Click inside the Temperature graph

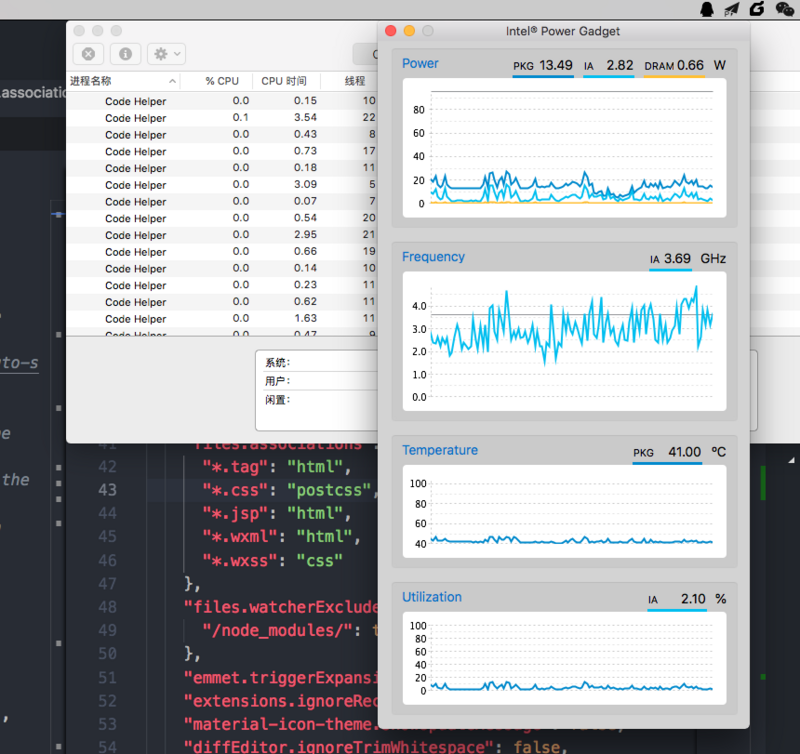564,512
